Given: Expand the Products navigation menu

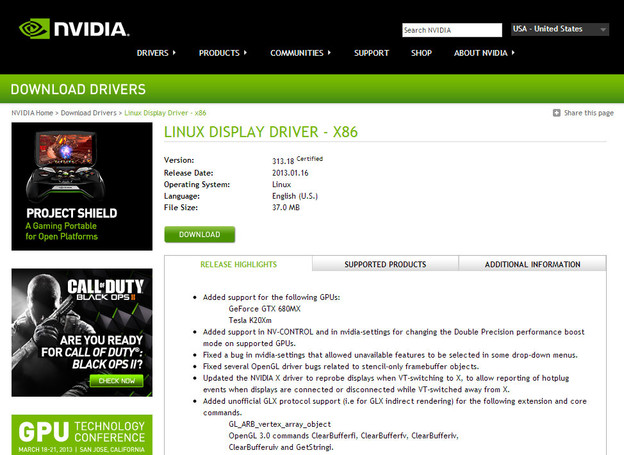Looking at the screenshot, I should (222, 52).
